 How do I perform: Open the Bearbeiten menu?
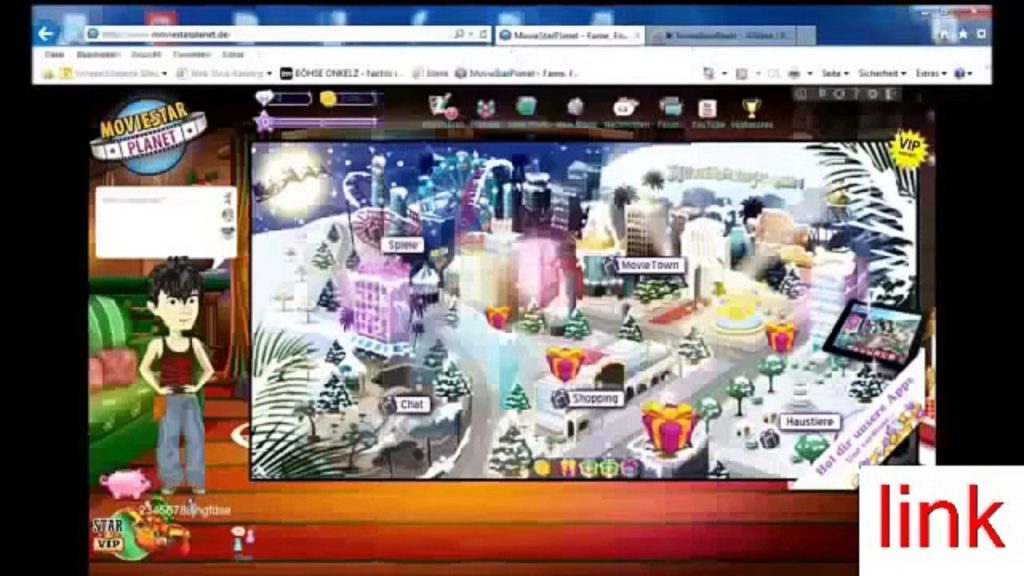coord(97,55)
